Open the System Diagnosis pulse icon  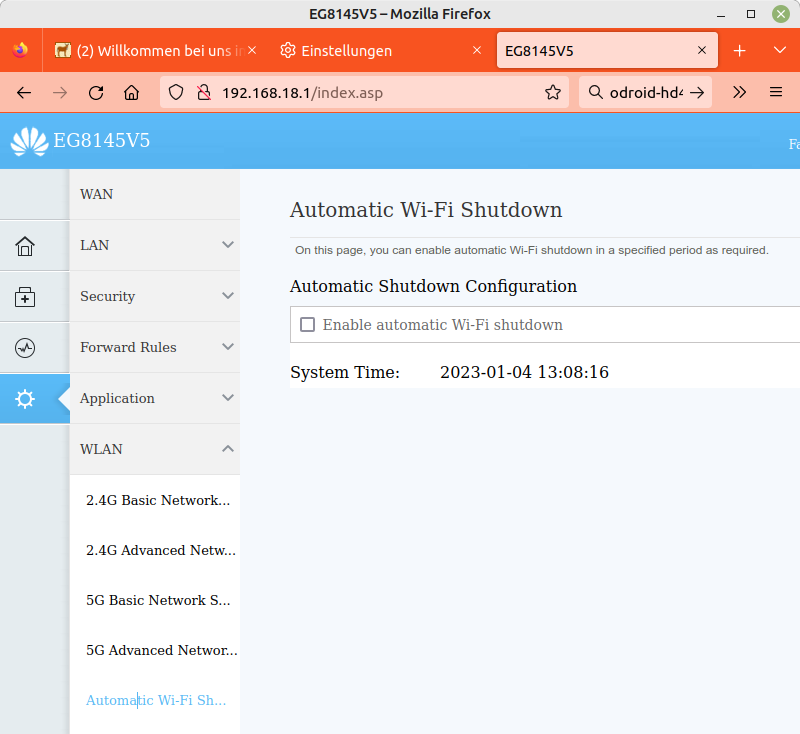25,348
